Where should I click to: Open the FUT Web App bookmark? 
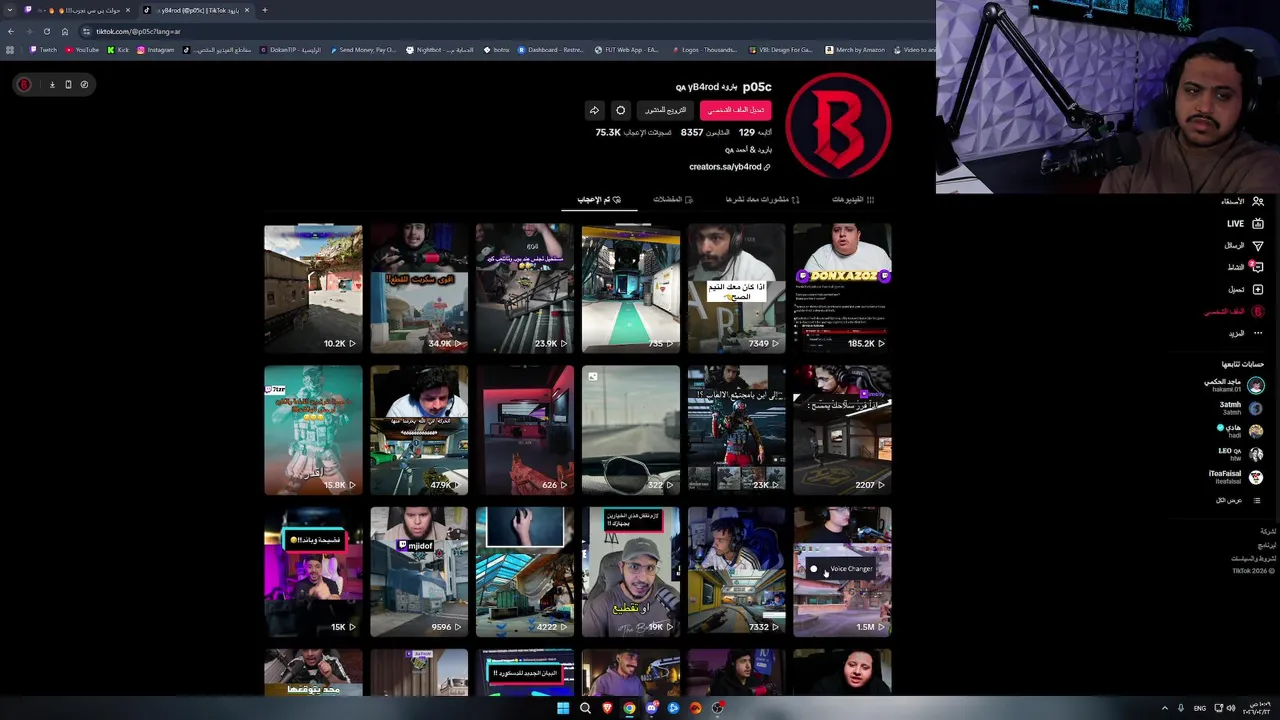point(626,50)
